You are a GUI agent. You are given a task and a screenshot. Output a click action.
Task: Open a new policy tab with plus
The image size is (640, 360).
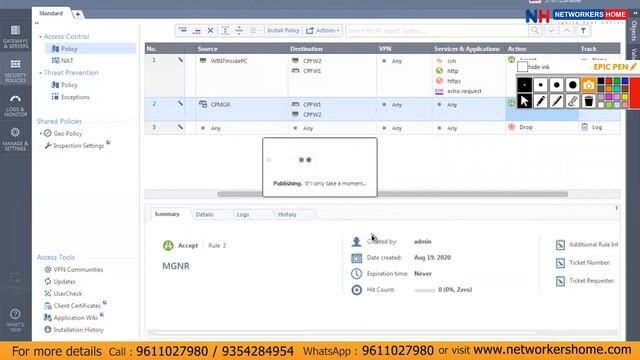click(78, 14)
